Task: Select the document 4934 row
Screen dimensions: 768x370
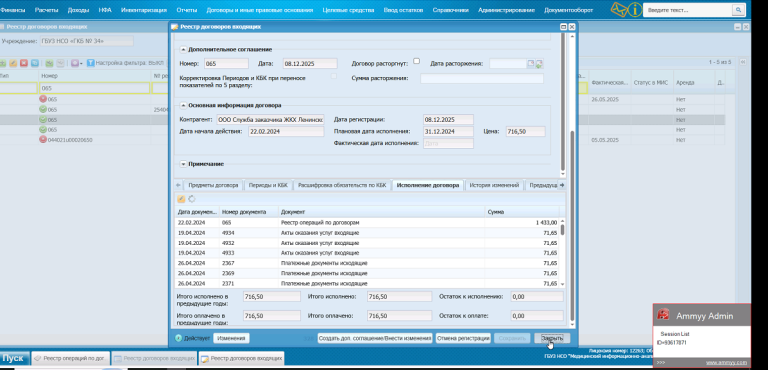Action: click(367, 233)
